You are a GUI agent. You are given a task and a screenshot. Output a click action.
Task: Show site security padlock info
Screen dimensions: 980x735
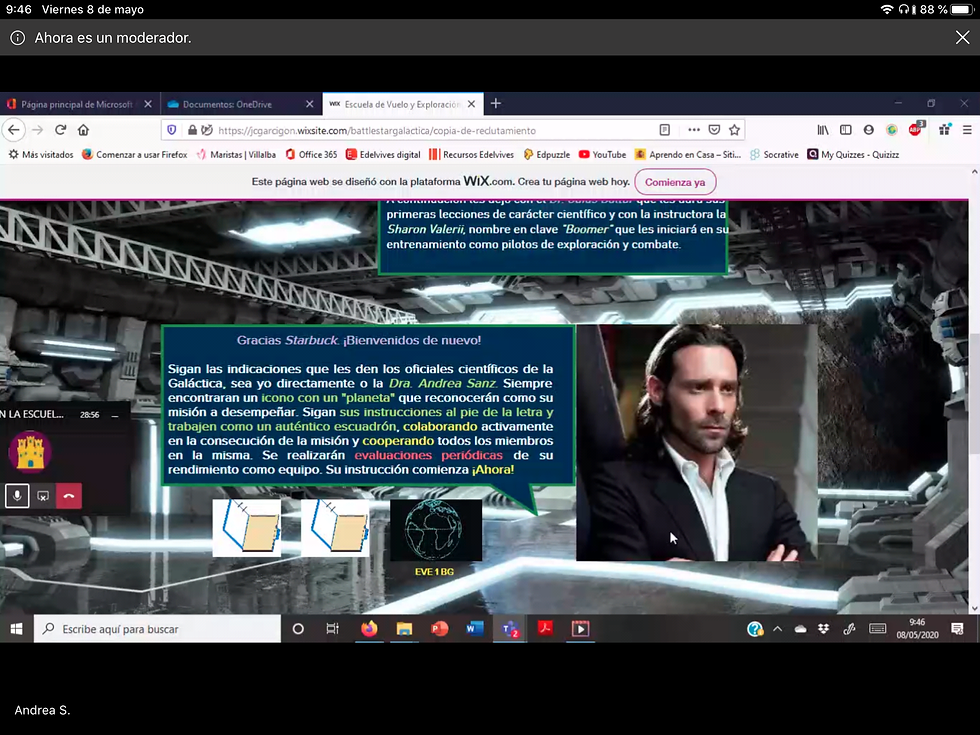[192, 130]
